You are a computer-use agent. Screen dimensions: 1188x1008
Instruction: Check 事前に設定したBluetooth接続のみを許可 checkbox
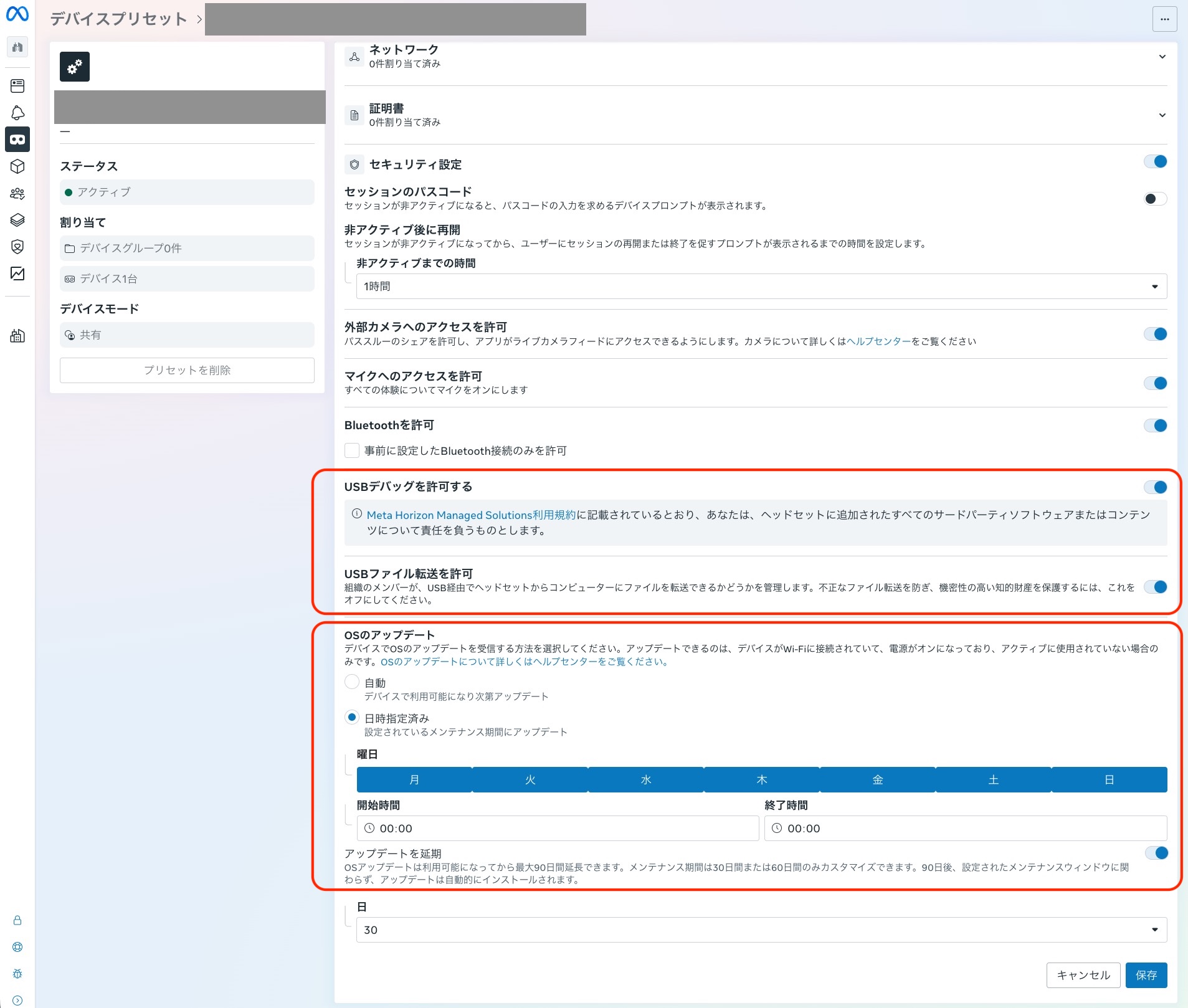point(352,450)
